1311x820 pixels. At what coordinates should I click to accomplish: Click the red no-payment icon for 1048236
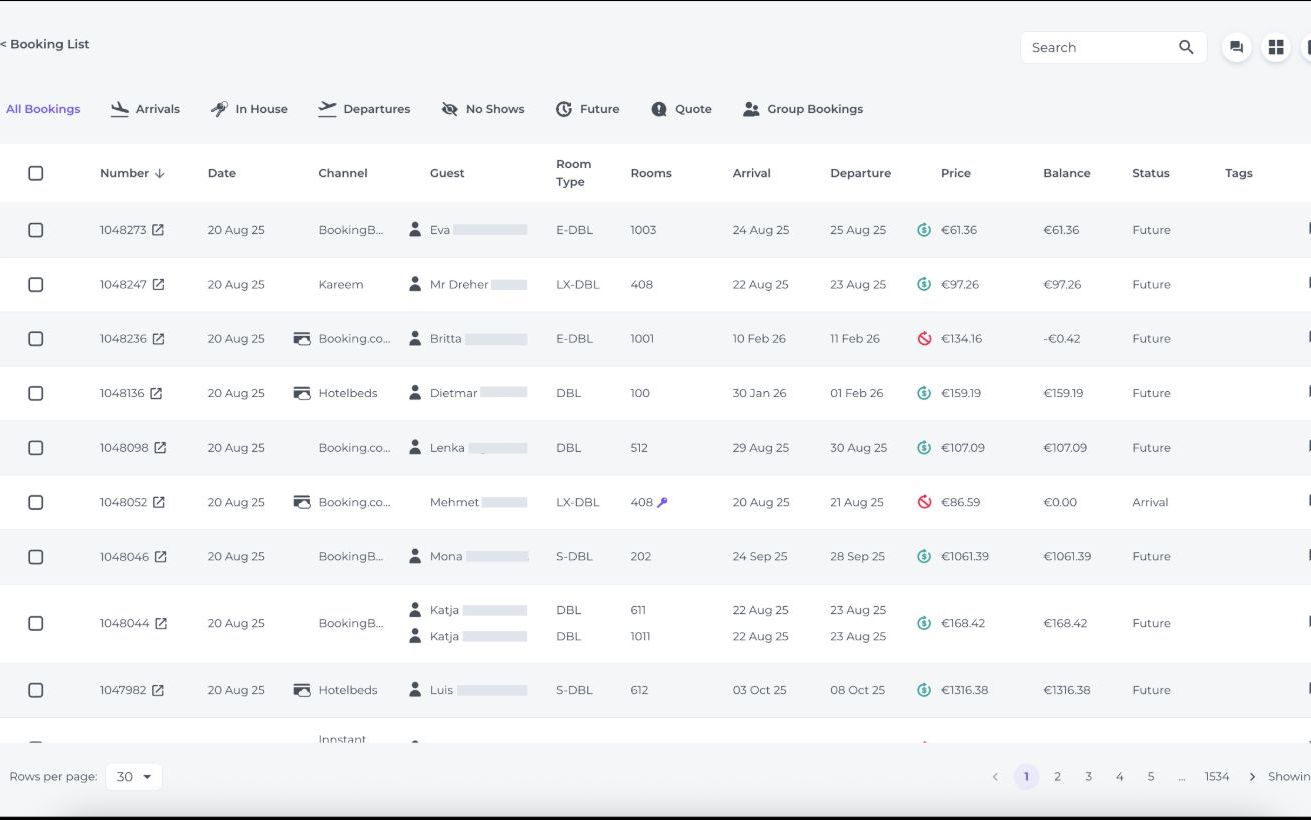pyautogui.click(x=924, y=339)
